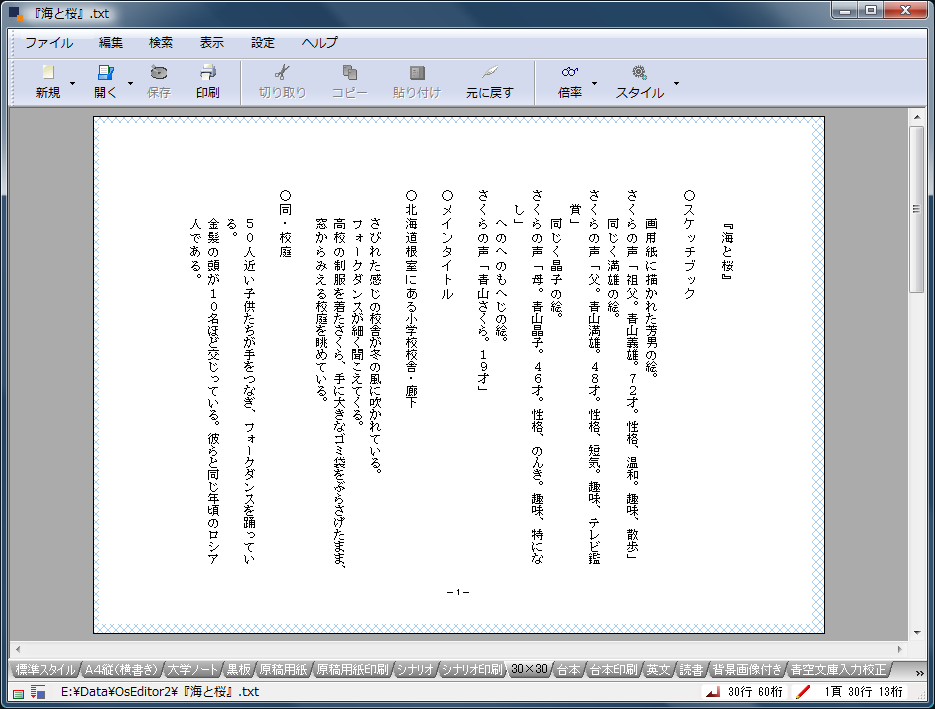The height and width of the screenshot is (709, 935).
Task: Switch to 読書 tab
Action: pyautogui.click(x=691, y=670)
